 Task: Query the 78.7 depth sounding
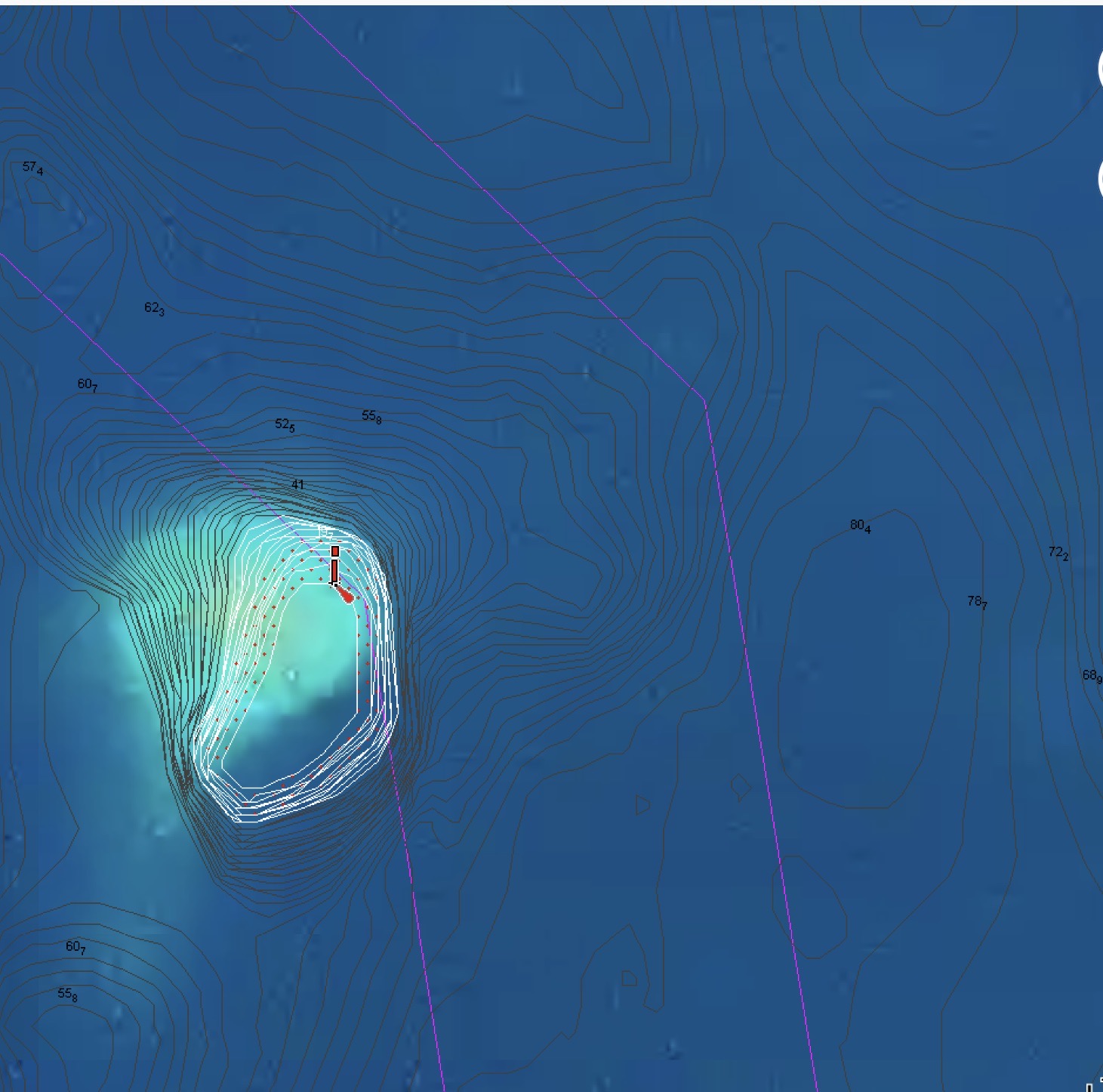(x=977, y=602)
